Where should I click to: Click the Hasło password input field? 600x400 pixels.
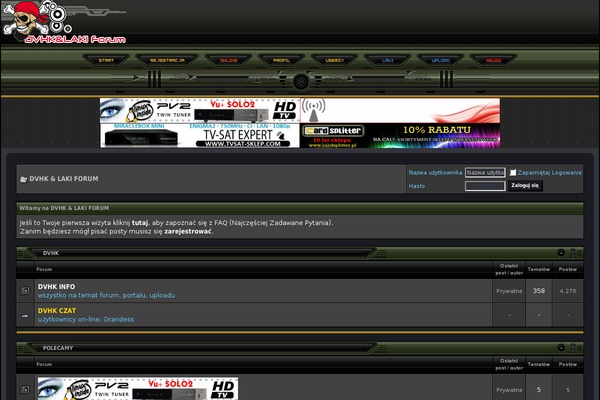(x=485, y=185)
